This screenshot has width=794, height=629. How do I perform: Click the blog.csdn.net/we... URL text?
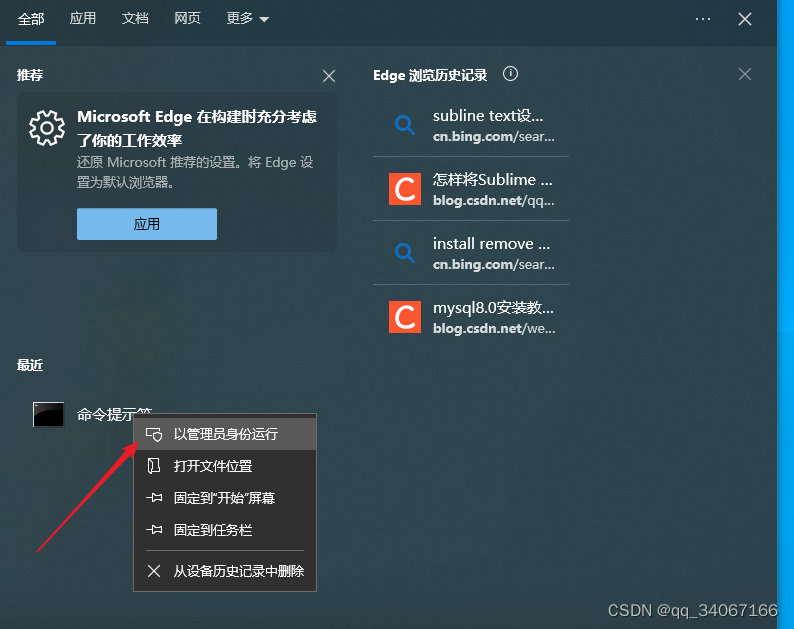click(494, 329)
